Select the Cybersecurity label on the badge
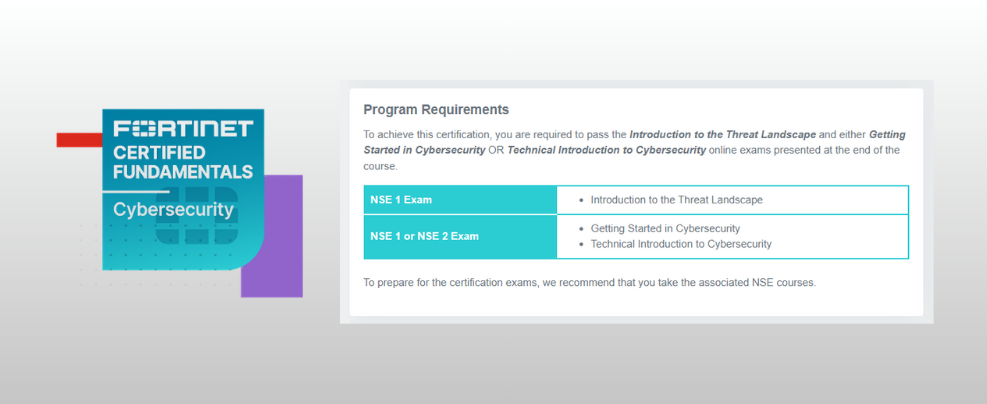 (173, 210)
